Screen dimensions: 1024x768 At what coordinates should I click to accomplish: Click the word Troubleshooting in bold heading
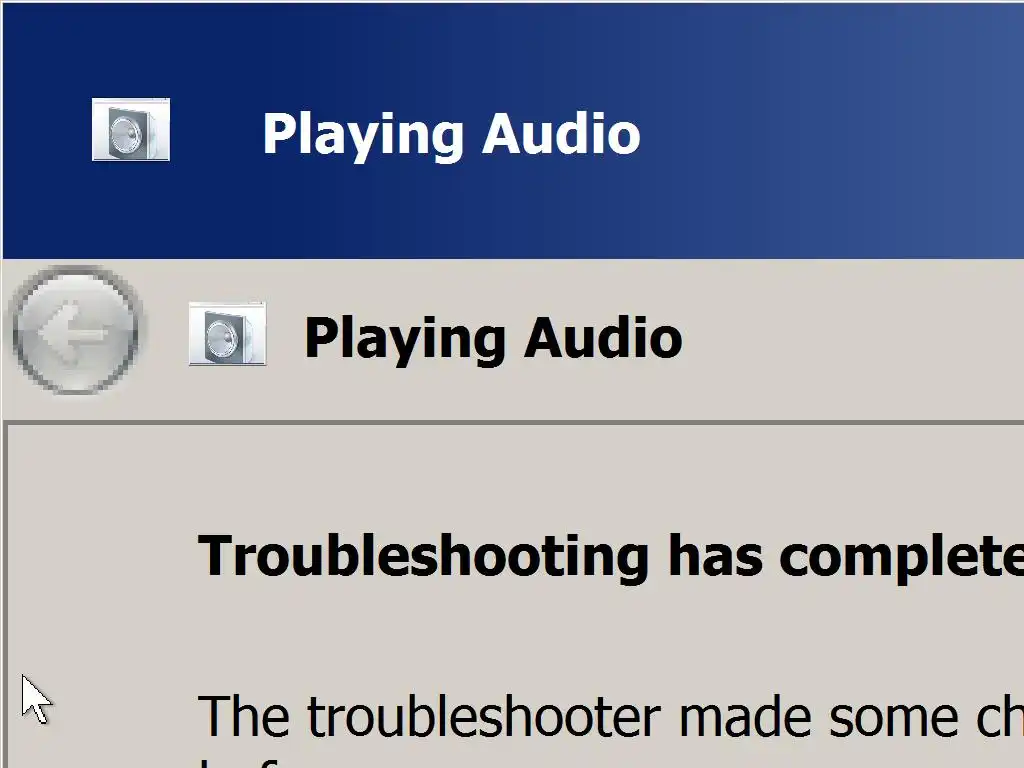(x=424, y=556)
